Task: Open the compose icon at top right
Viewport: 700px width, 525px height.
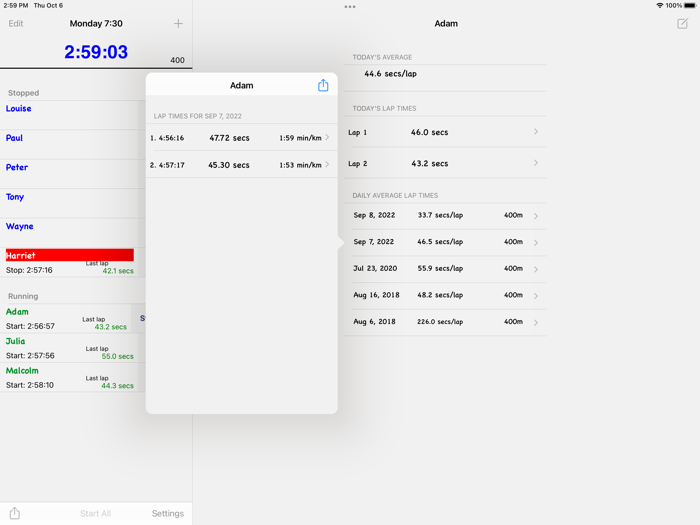Action: click(x=682, y=23)
